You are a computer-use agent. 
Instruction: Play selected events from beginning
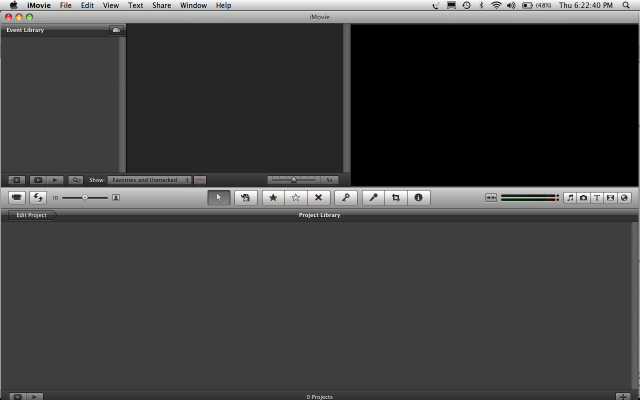point(55,180)
